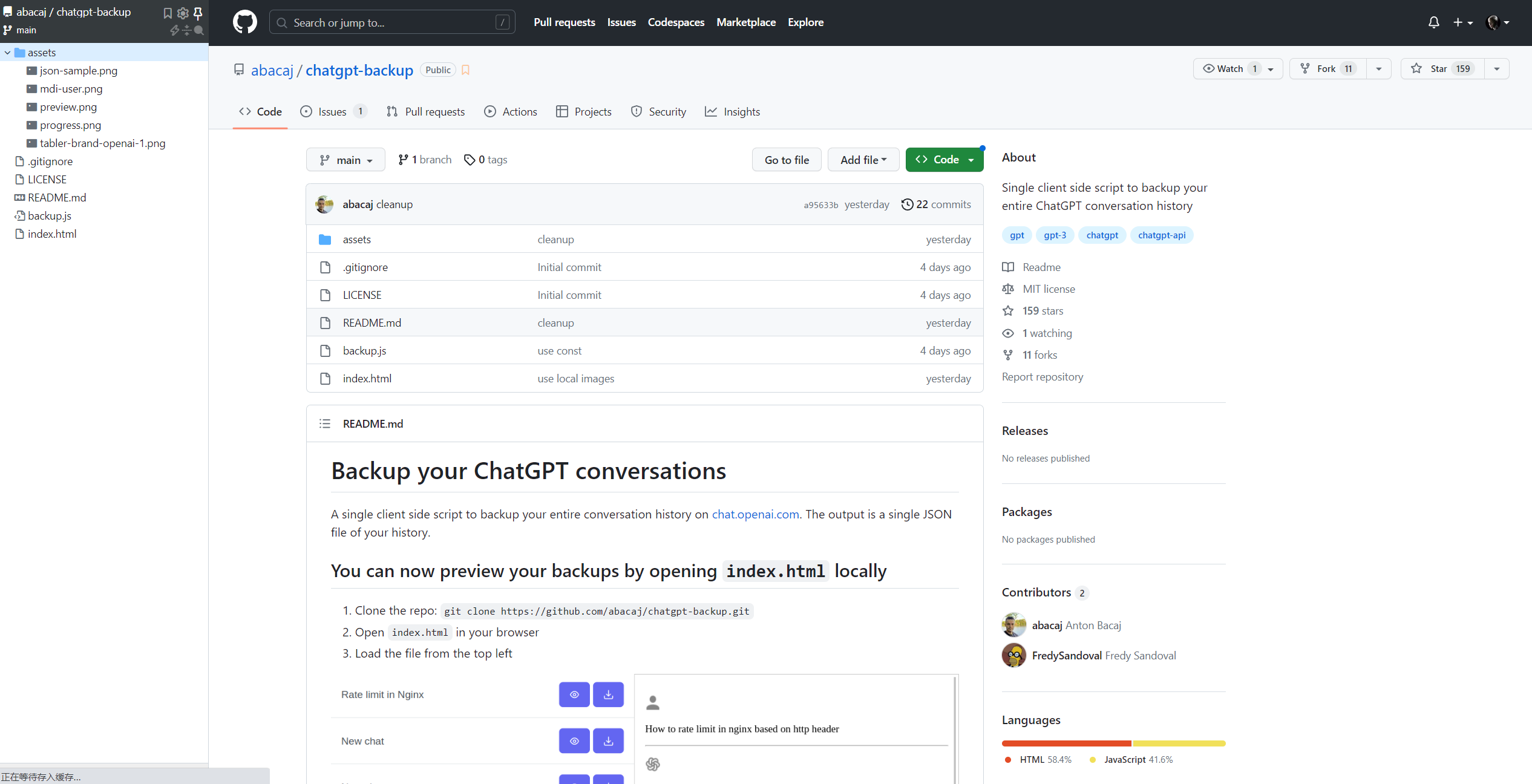Click README table of contents icon
The image size is (1532, 784).
tap(325, 424)
